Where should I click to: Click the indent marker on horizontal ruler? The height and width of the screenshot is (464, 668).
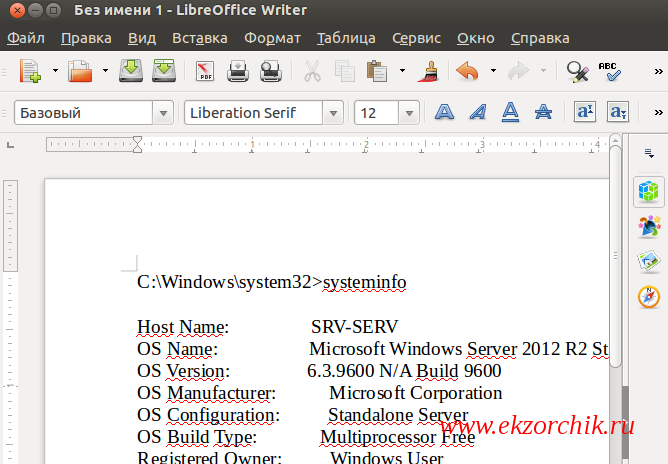(x=137, y=144)
